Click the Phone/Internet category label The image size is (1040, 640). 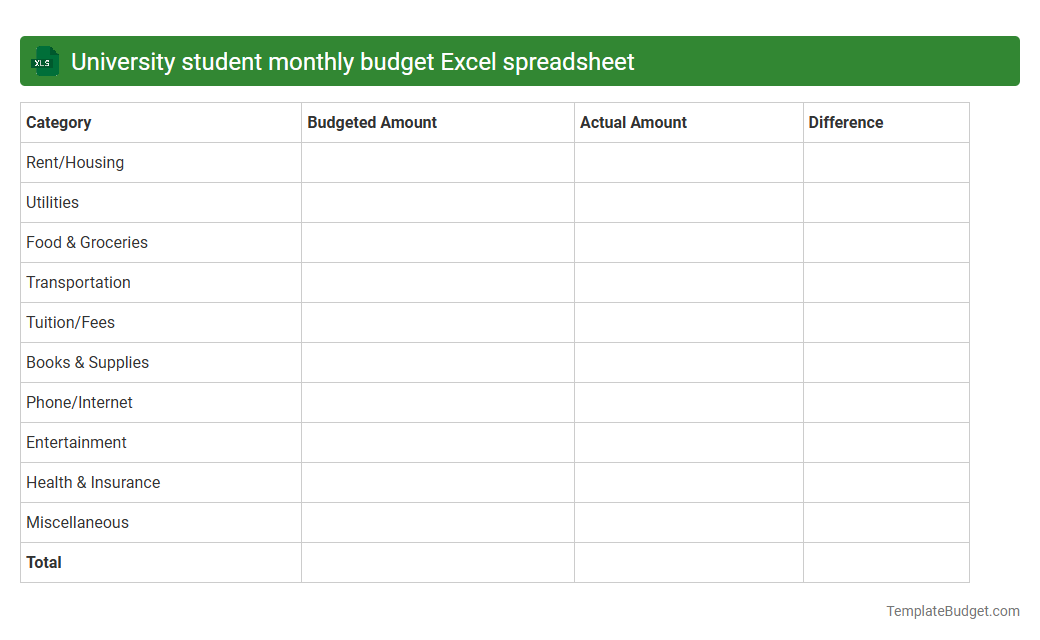pyautogui.click(x=79, y=402)
